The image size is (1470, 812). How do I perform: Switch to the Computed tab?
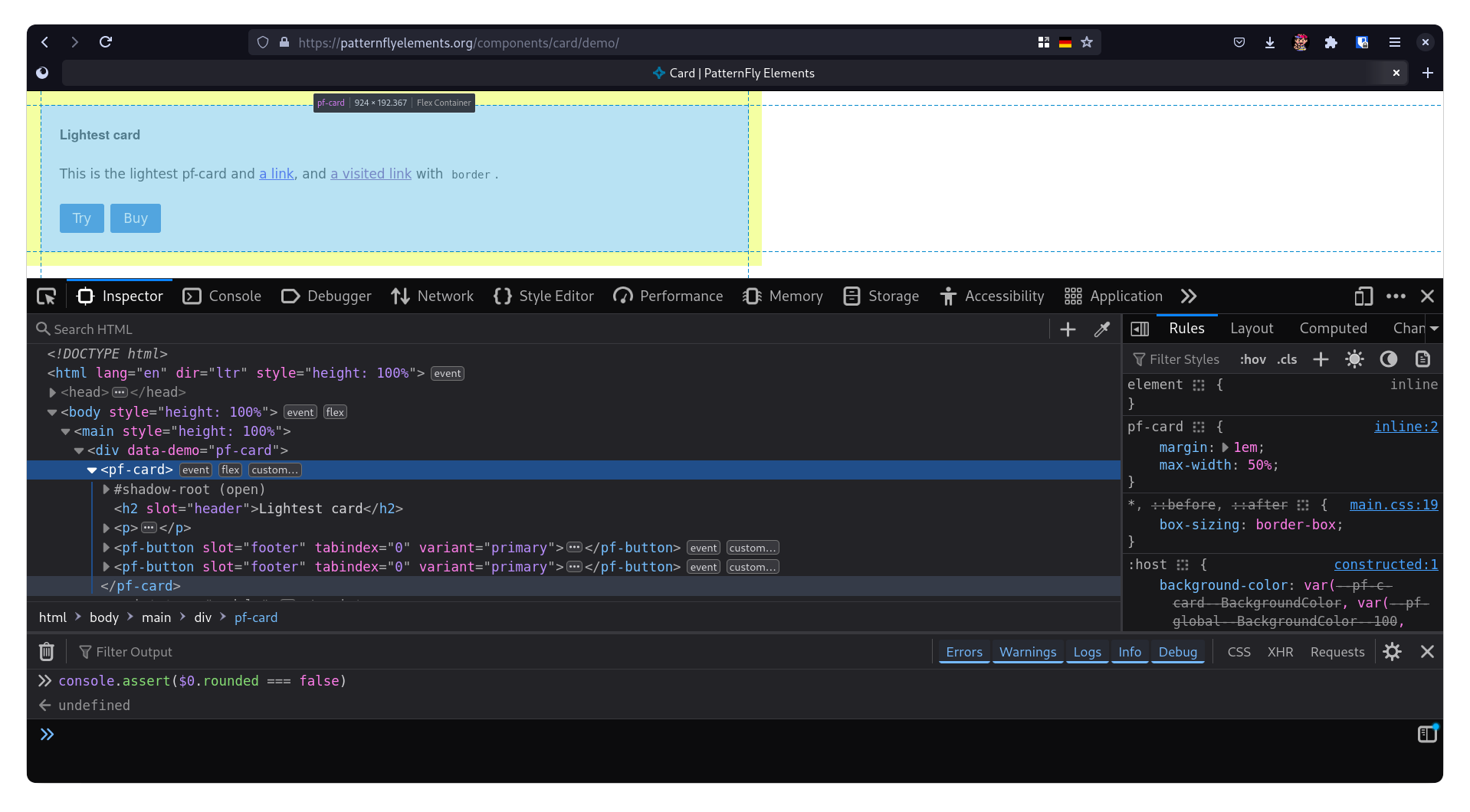click(1333, 328)
